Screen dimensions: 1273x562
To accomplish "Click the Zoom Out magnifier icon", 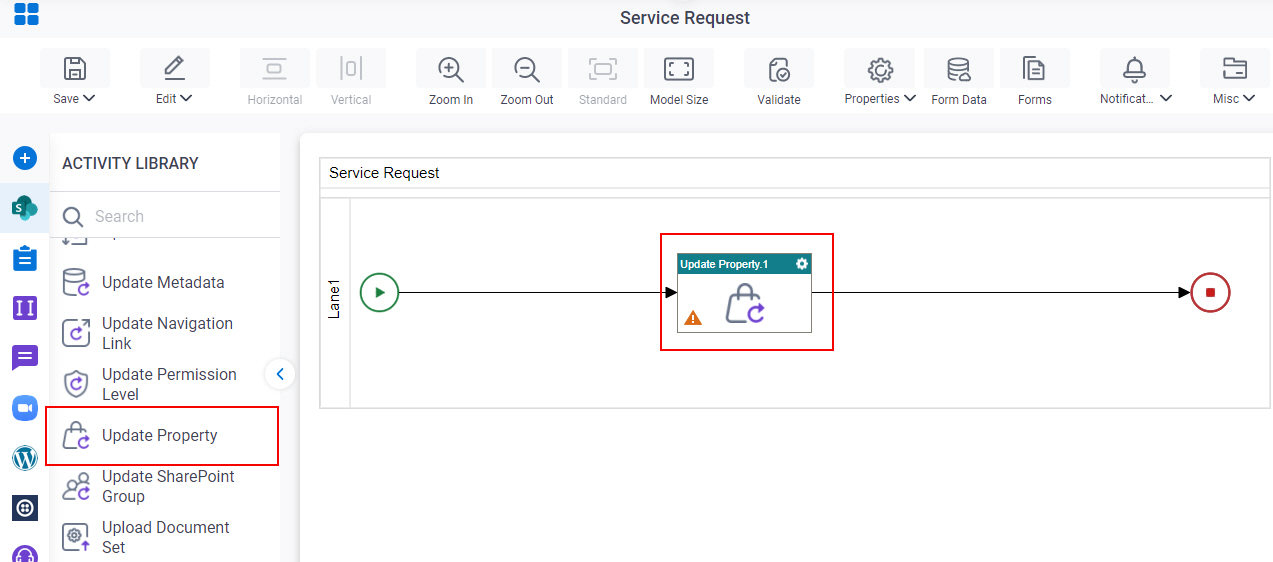I will [x=527, y=69].
